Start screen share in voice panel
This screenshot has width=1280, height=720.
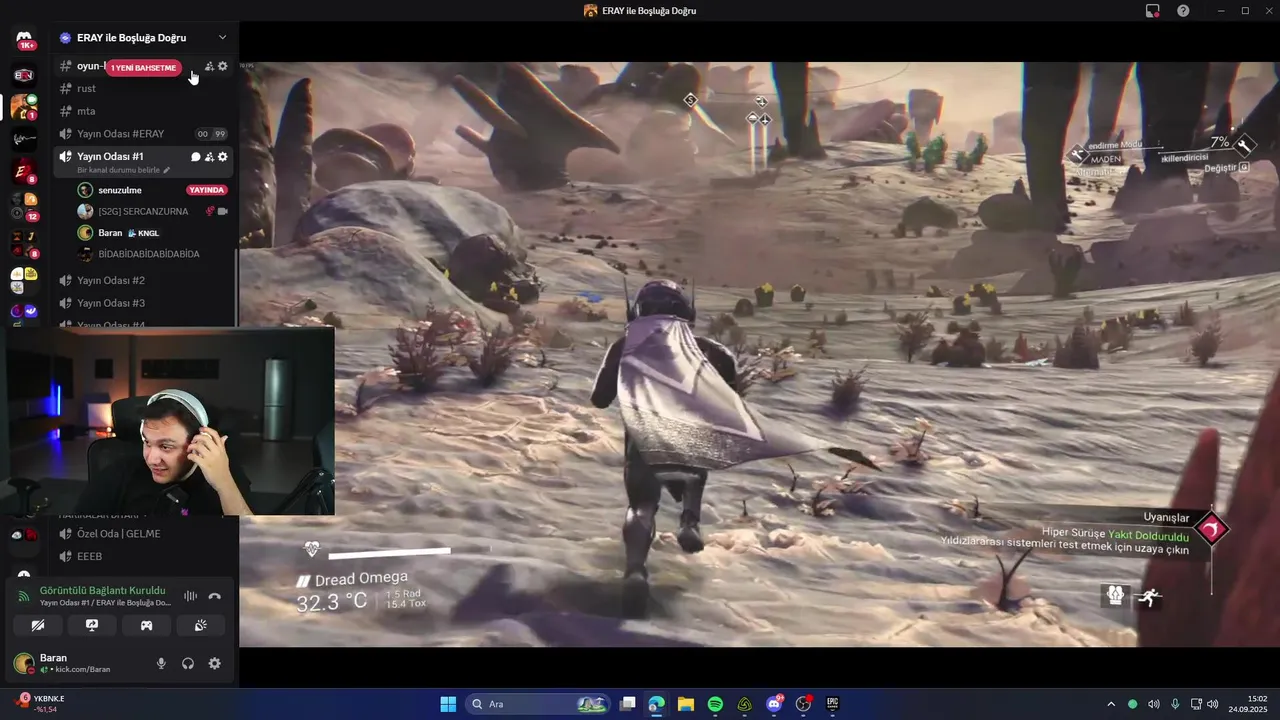click(x=92, y=625)
